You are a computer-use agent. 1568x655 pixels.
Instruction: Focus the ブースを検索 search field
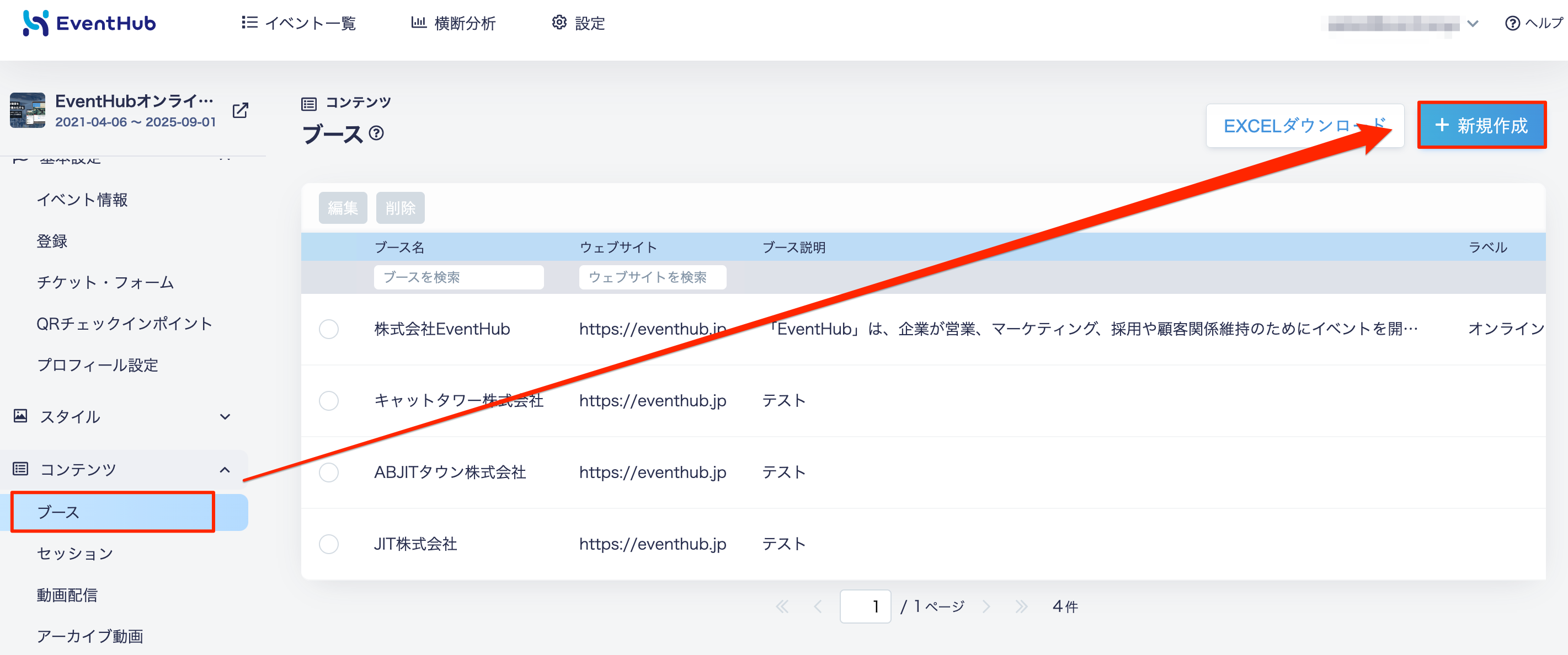(458, 277)
